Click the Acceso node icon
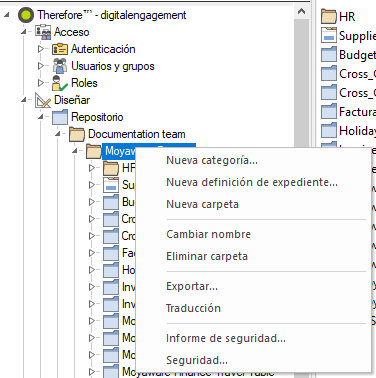 tap(43, 32)
